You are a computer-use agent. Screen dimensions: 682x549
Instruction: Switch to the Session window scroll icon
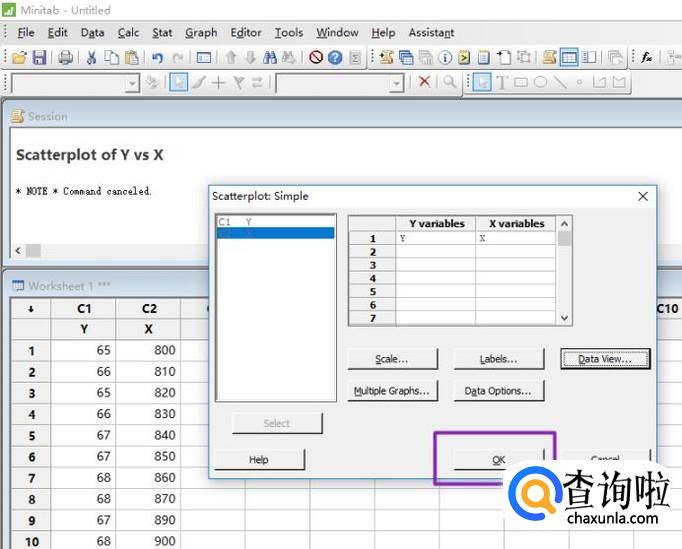549,57
